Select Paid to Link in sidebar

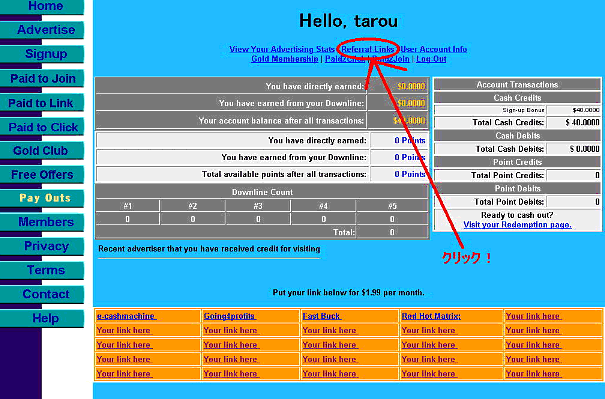(x=42, y=103)
